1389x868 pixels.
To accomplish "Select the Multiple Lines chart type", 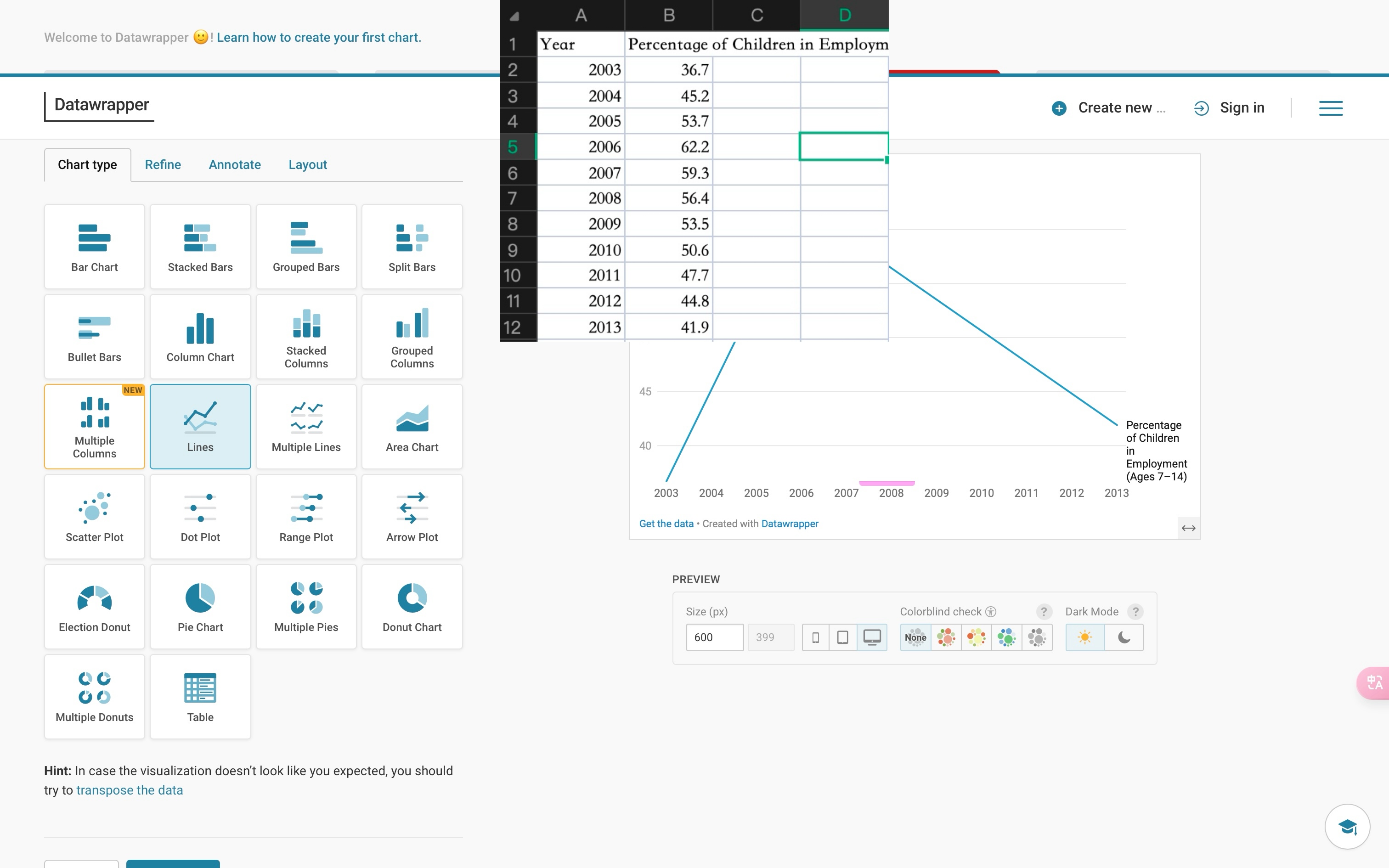I will tap(306, 426).
